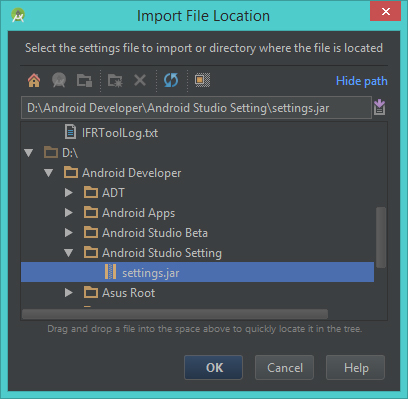
Task: Click the horizontal scrollbar of file tree
Action: (175, 314)
